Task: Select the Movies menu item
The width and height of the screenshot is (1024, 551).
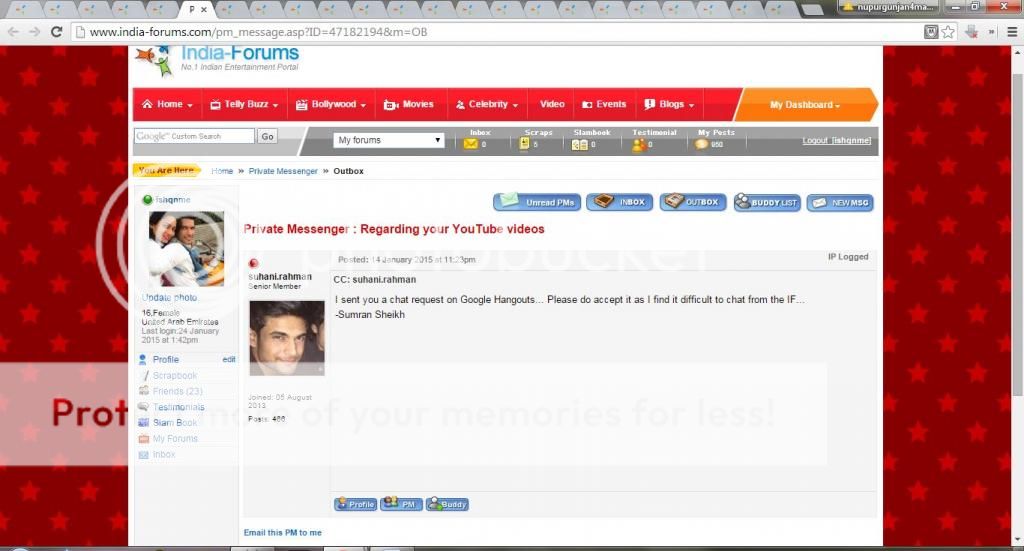Action: [409, 104]
